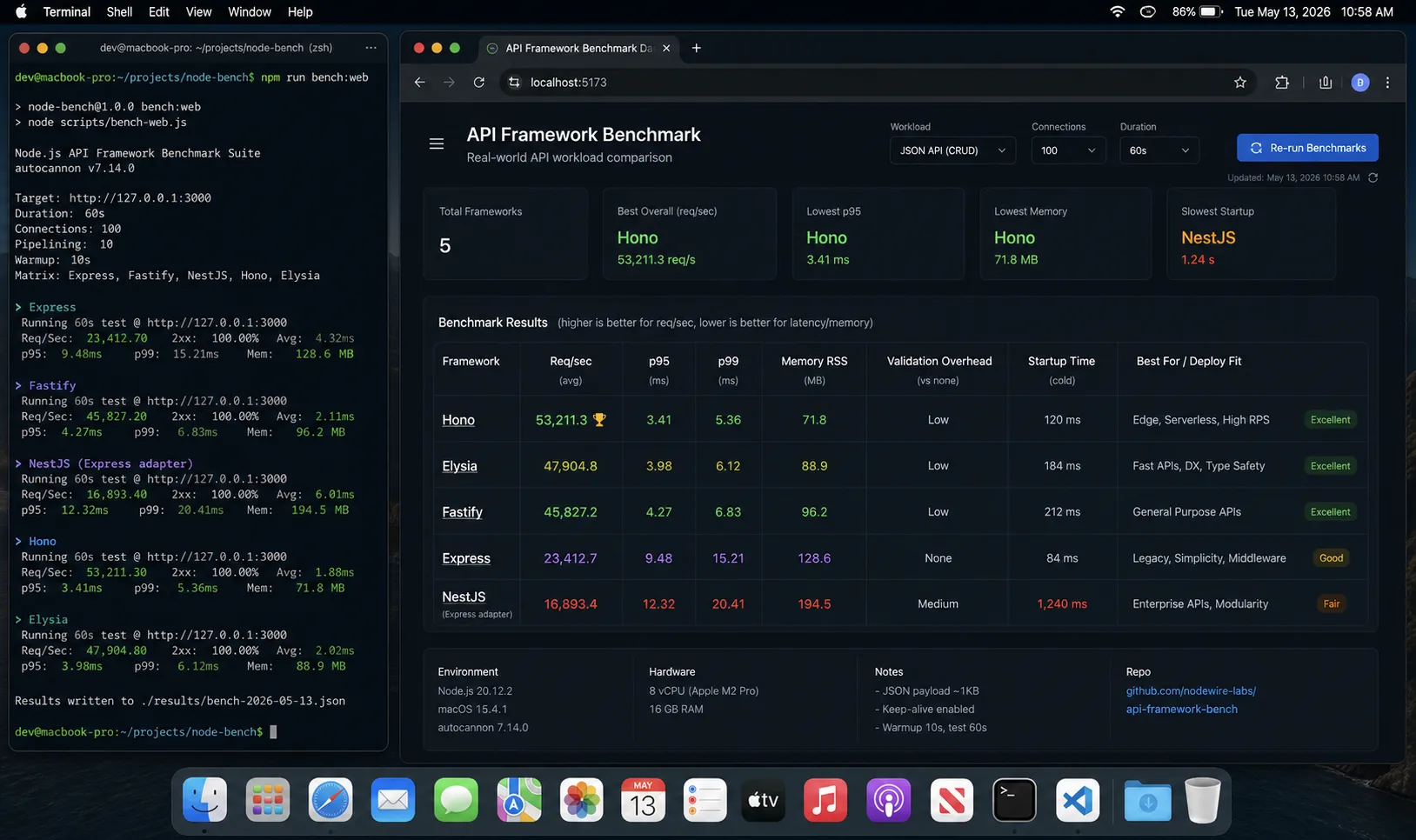The image size is (1416, 840).
Task: Open Mail from the dock
Action: (x=393, y=799)
